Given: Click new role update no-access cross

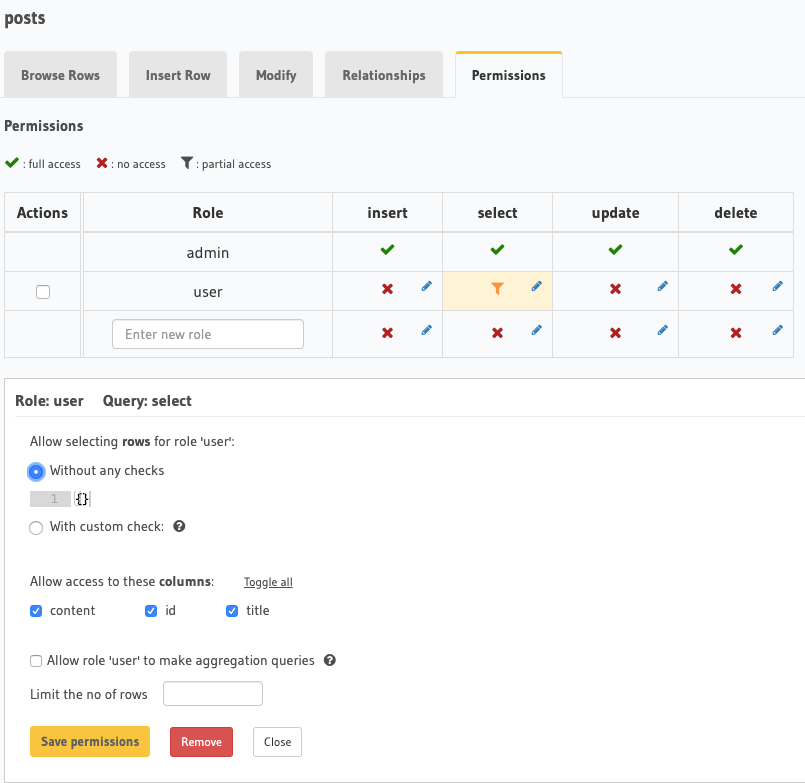Looking at the screenshot, I should click(x=616, y=333).
